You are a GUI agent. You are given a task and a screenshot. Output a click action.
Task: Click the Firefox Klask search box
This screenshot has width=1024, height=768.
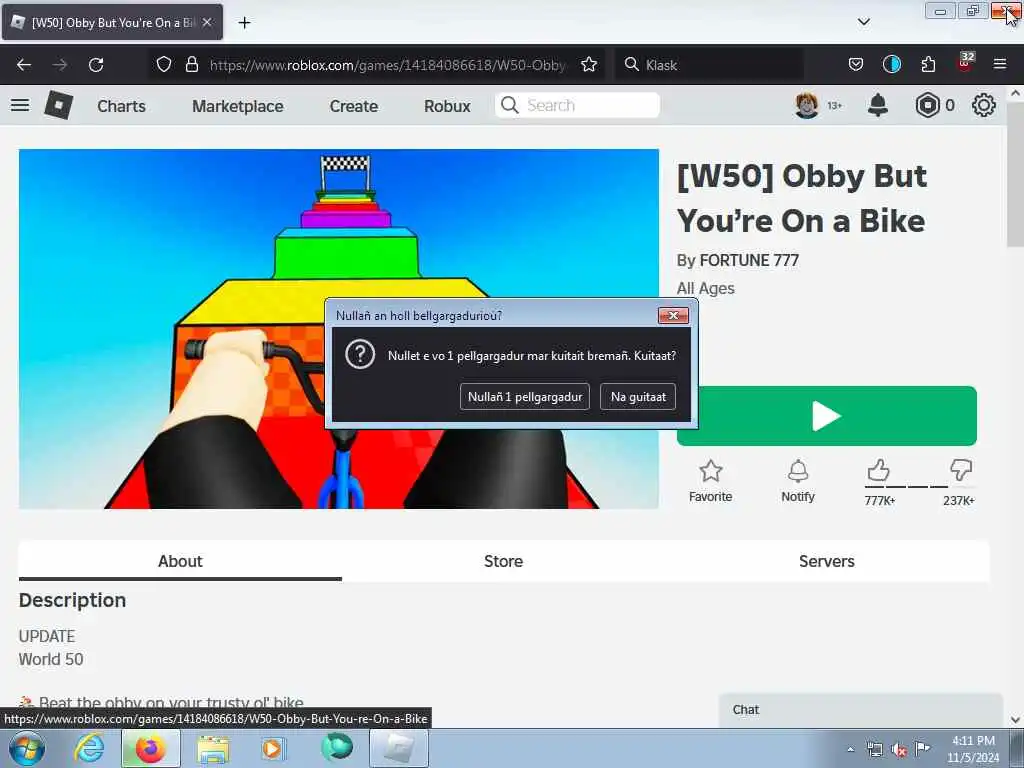[709, 65]
